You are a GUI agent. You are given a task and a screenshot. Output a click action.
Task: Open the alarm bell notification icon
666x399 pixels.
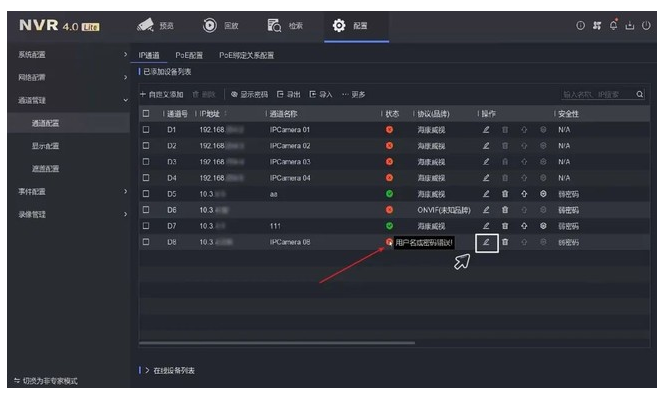[613, 25]
